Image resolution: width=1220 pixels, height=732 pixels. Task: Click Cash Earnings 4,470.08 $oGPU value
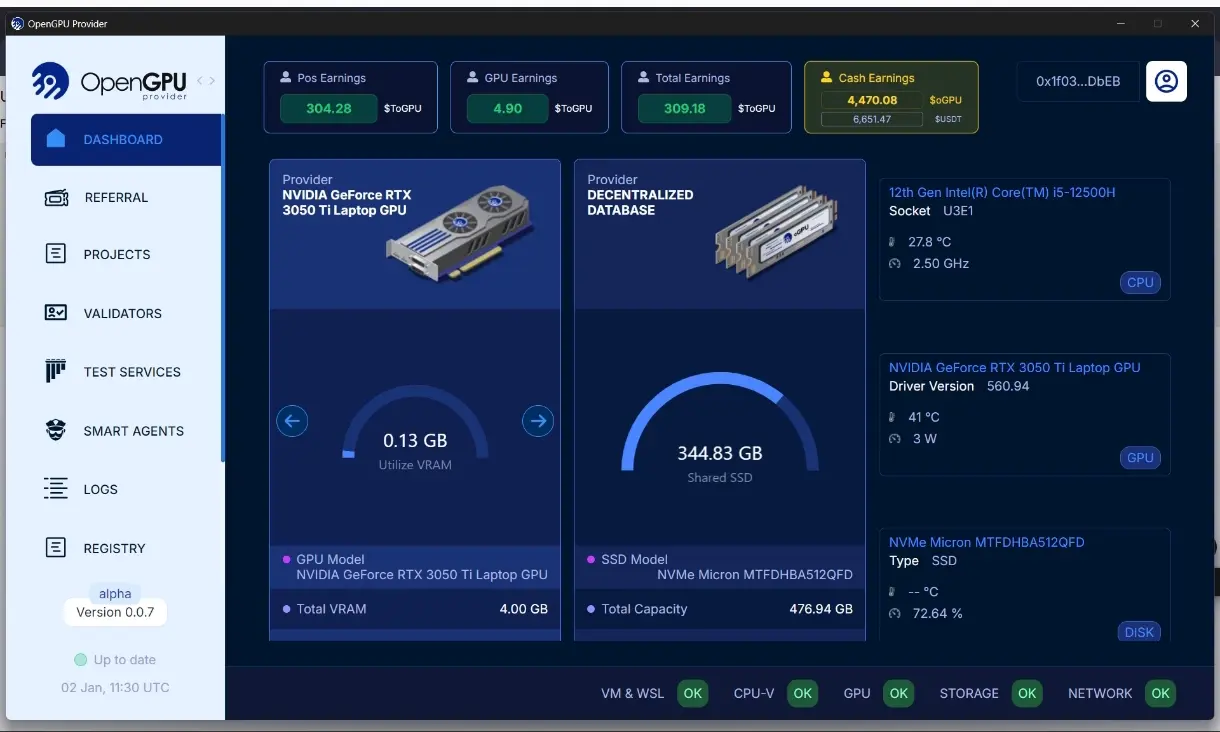pyautogui.click(x=872, y=100)
